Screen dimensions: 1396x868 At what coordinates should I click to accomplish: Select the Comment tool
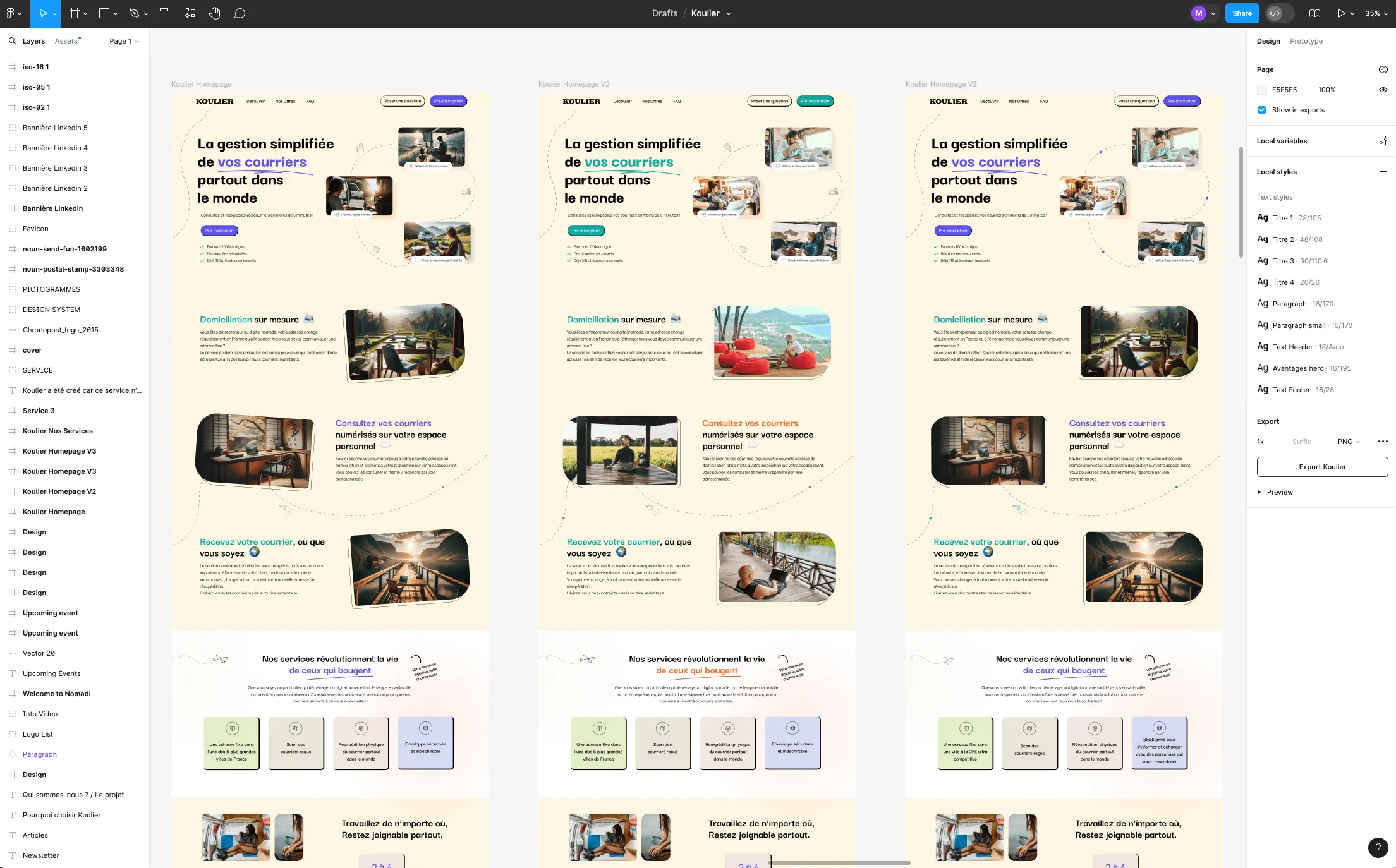point(240,13)
